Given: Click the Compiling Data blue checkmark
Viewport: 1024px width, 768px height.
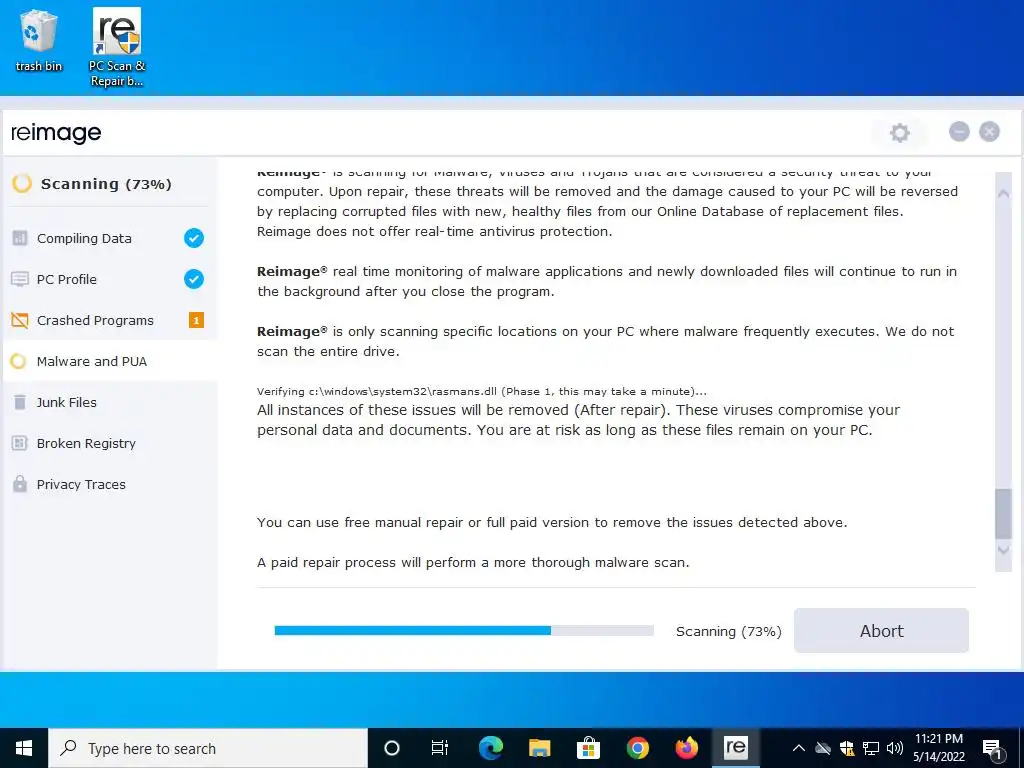Looking at the screenshot, I should point(193,238).
